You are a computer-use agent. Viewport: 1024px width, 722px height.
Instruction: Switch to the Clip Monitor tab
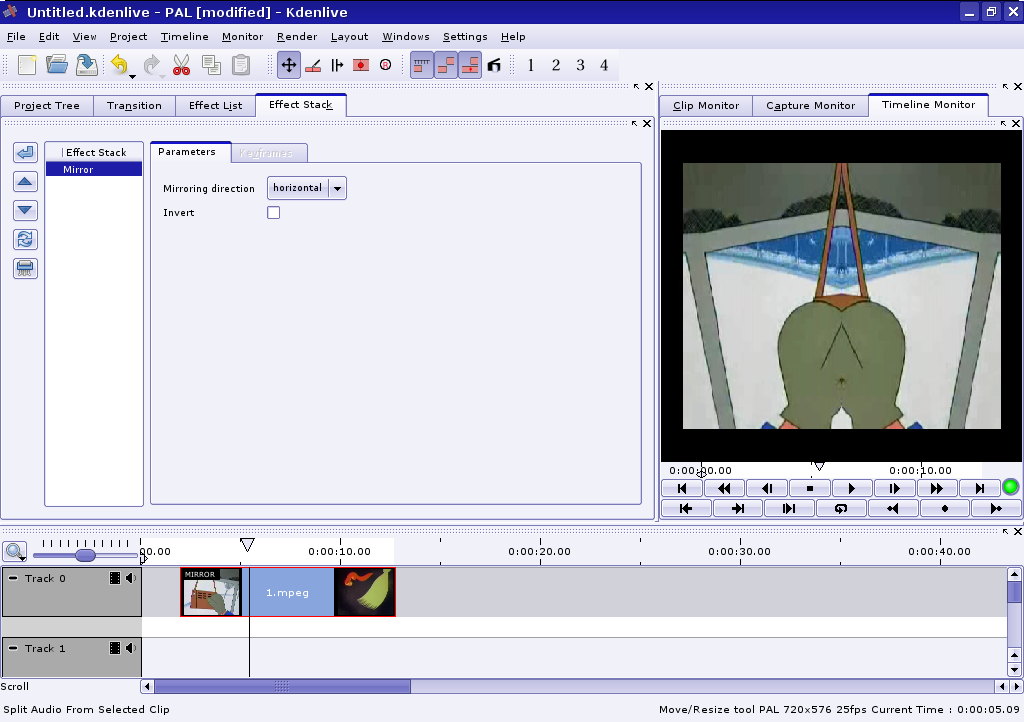point(706,106)
